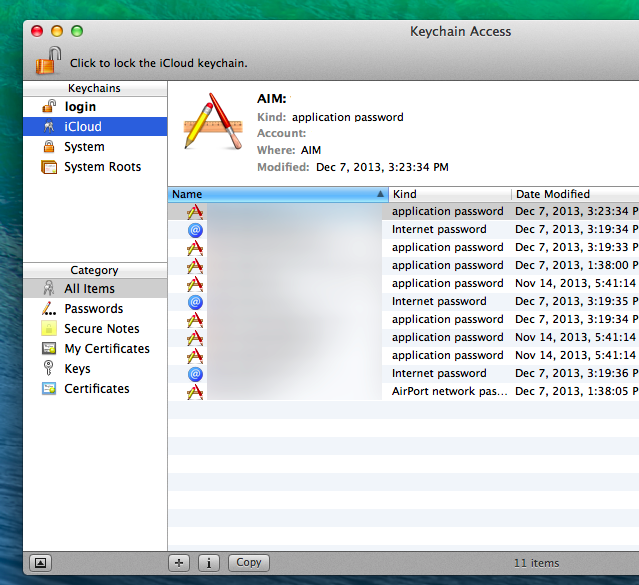Click the Name column sort arrow

pyautogui.click(x=380, y=194)
